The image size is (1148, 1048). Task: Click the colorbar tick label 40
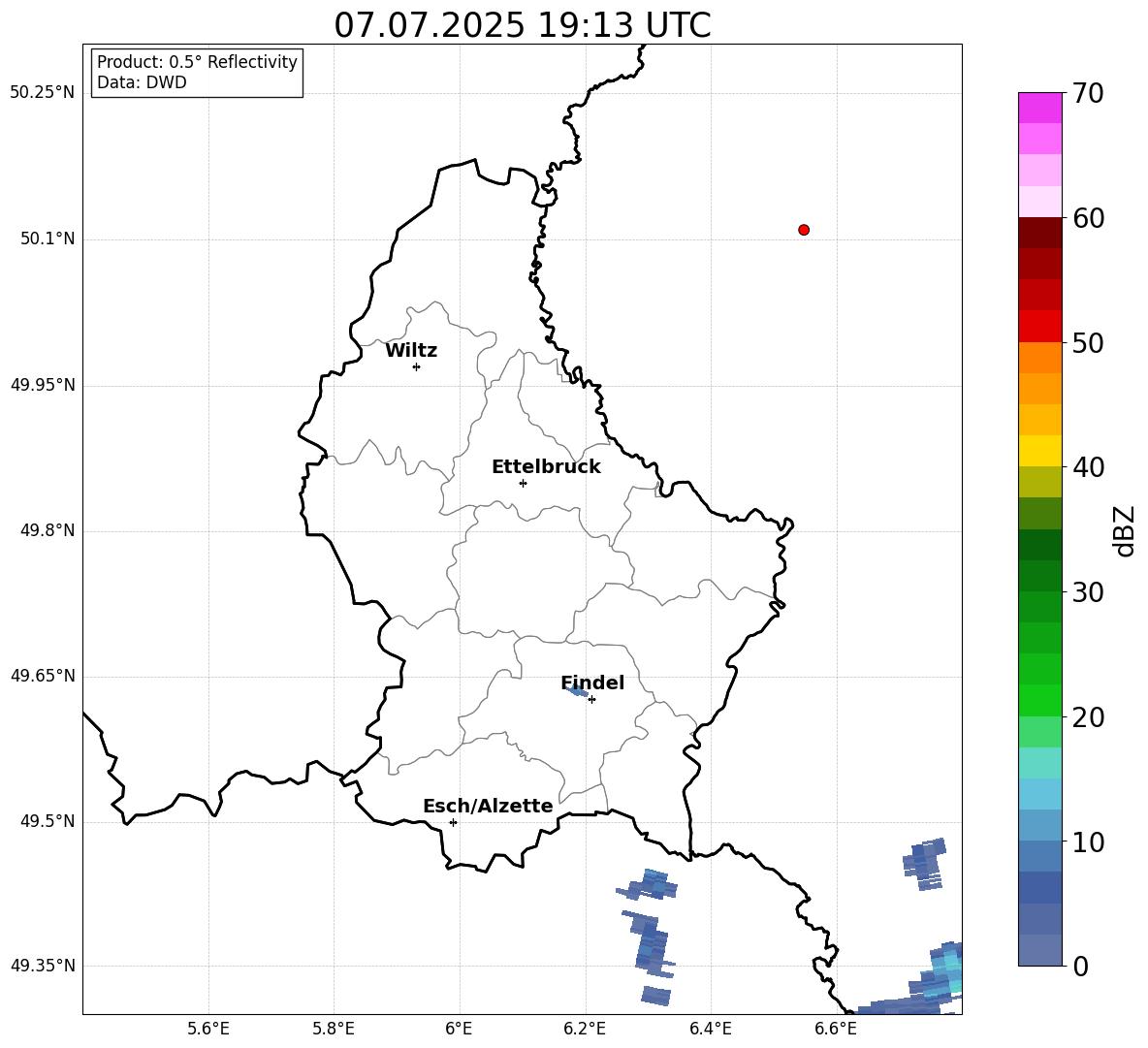pos(1088,467)
